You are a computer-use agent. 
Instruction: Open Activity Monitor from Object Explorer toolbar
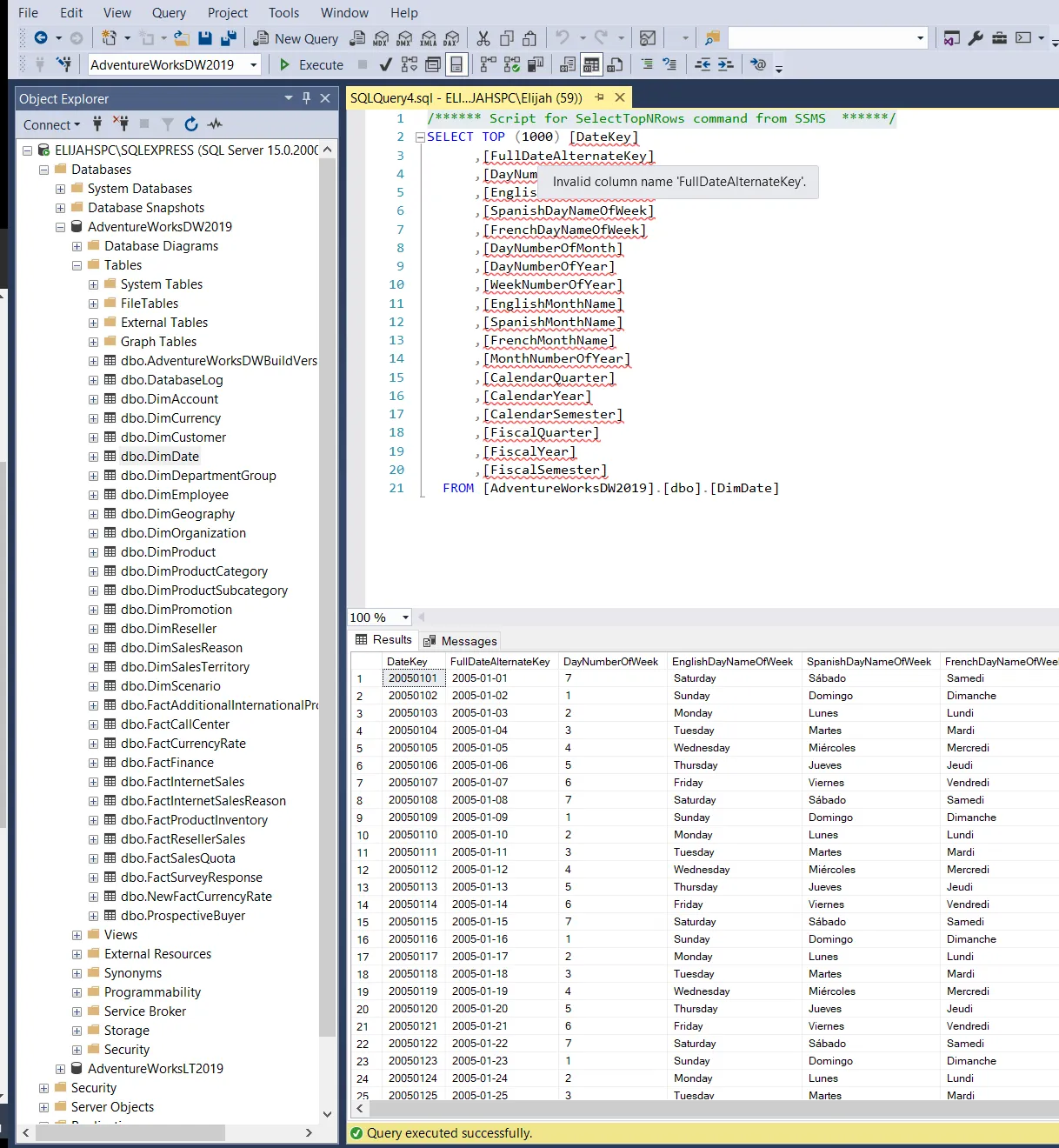(215, 124)
